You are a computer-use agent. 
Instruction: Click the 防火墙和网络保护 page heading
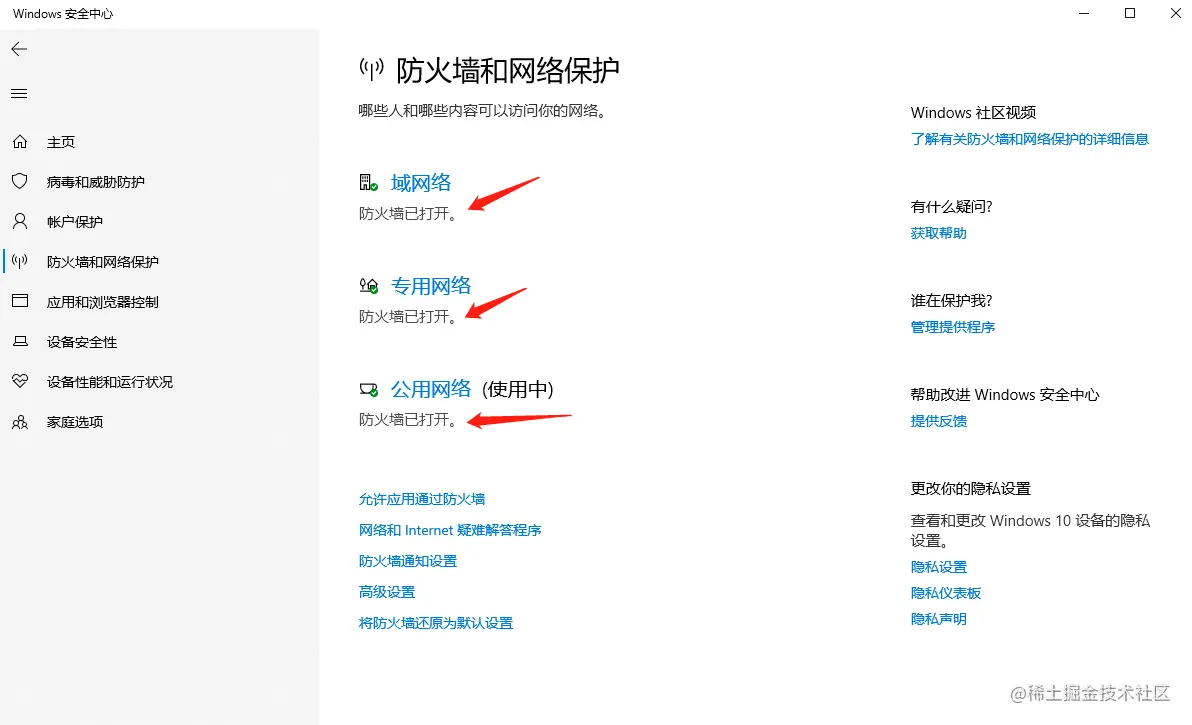click(x=508, y=70)
